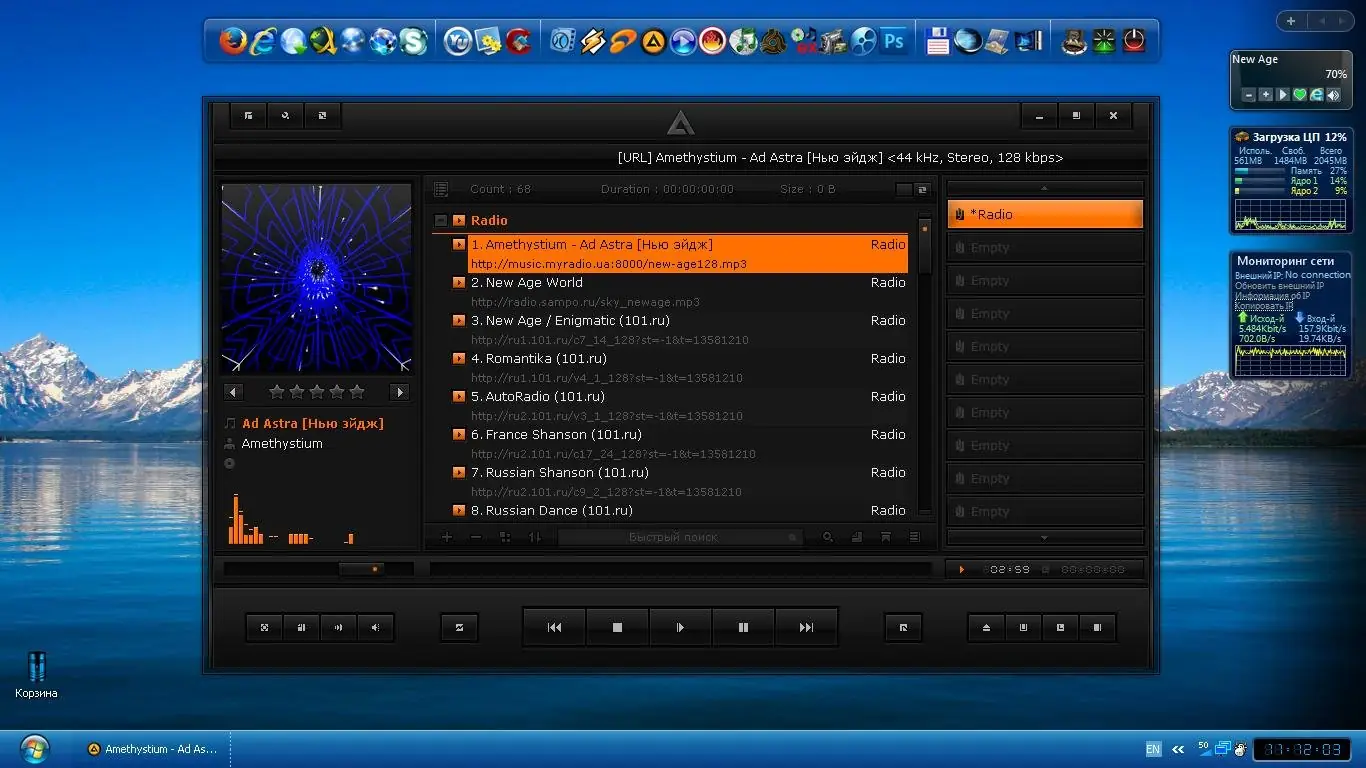Click the equalizer icon near bottom-left controls
This screenshot has width=1366, height=768.
point(301,627)
